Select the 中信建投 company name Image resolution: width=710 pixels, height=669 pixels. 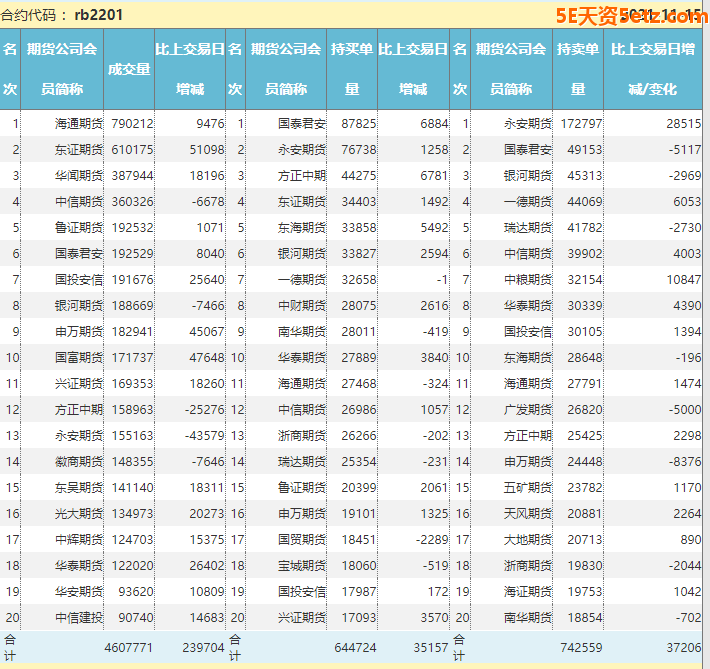pos(79,618)
